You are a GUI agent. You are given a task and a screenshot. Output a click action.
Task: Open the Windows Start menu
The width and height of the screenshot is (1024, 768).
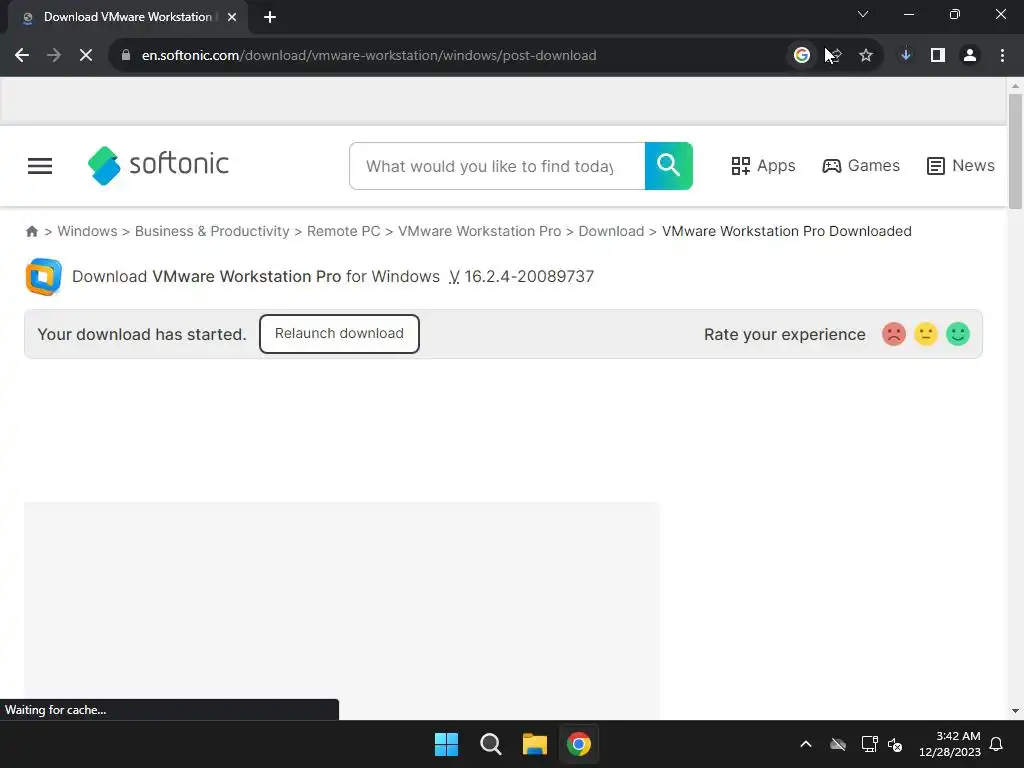(x=447, y=744)
